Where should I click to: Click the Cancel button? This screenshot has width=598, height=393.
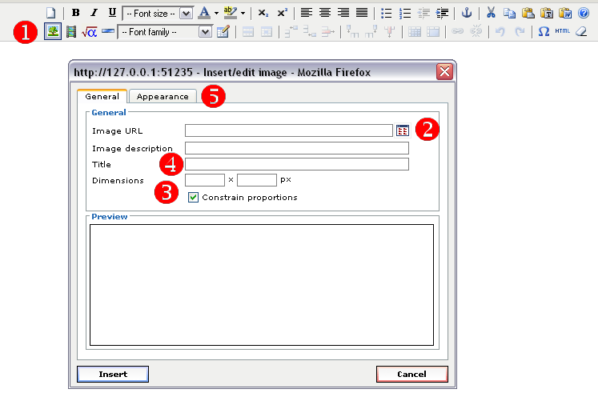point(412,374)
